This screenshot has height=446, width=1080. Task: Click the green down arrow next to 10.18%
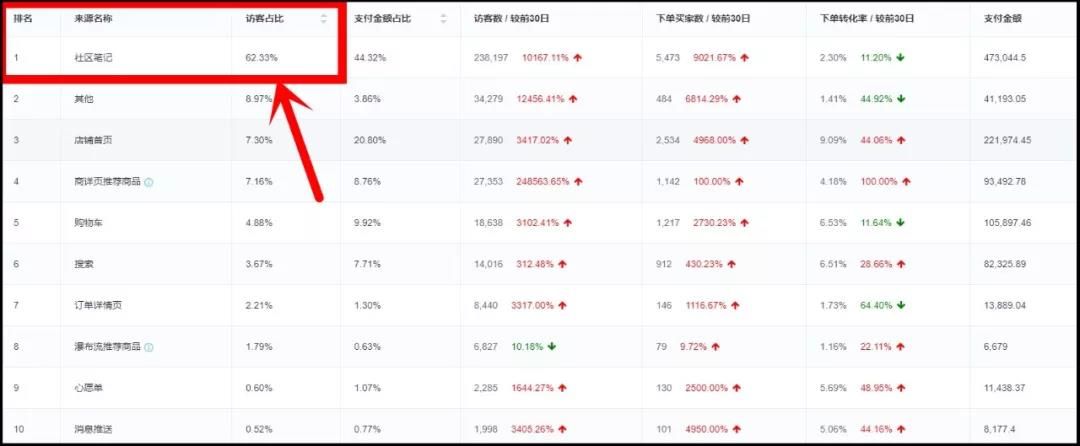tap(551, 347)
